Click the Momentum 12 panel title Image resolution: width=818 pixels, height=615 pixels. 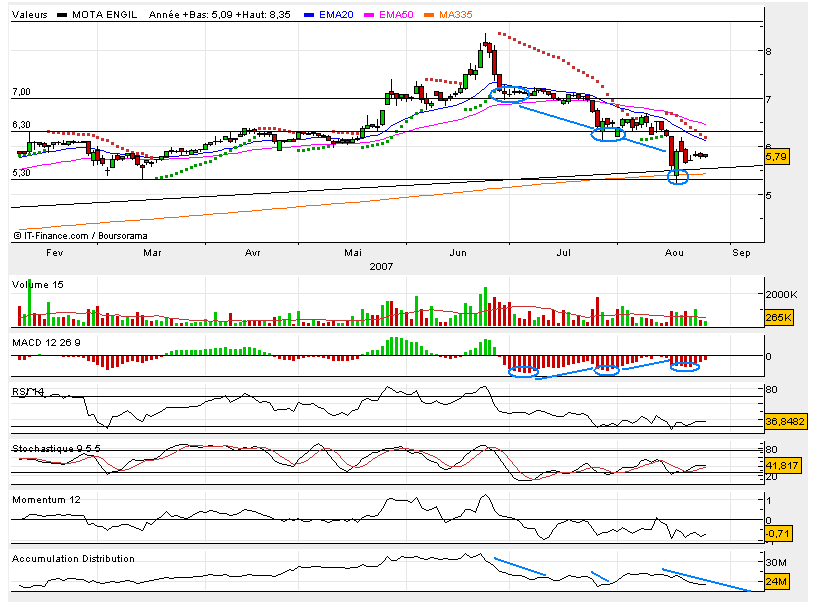click(46, 500)
